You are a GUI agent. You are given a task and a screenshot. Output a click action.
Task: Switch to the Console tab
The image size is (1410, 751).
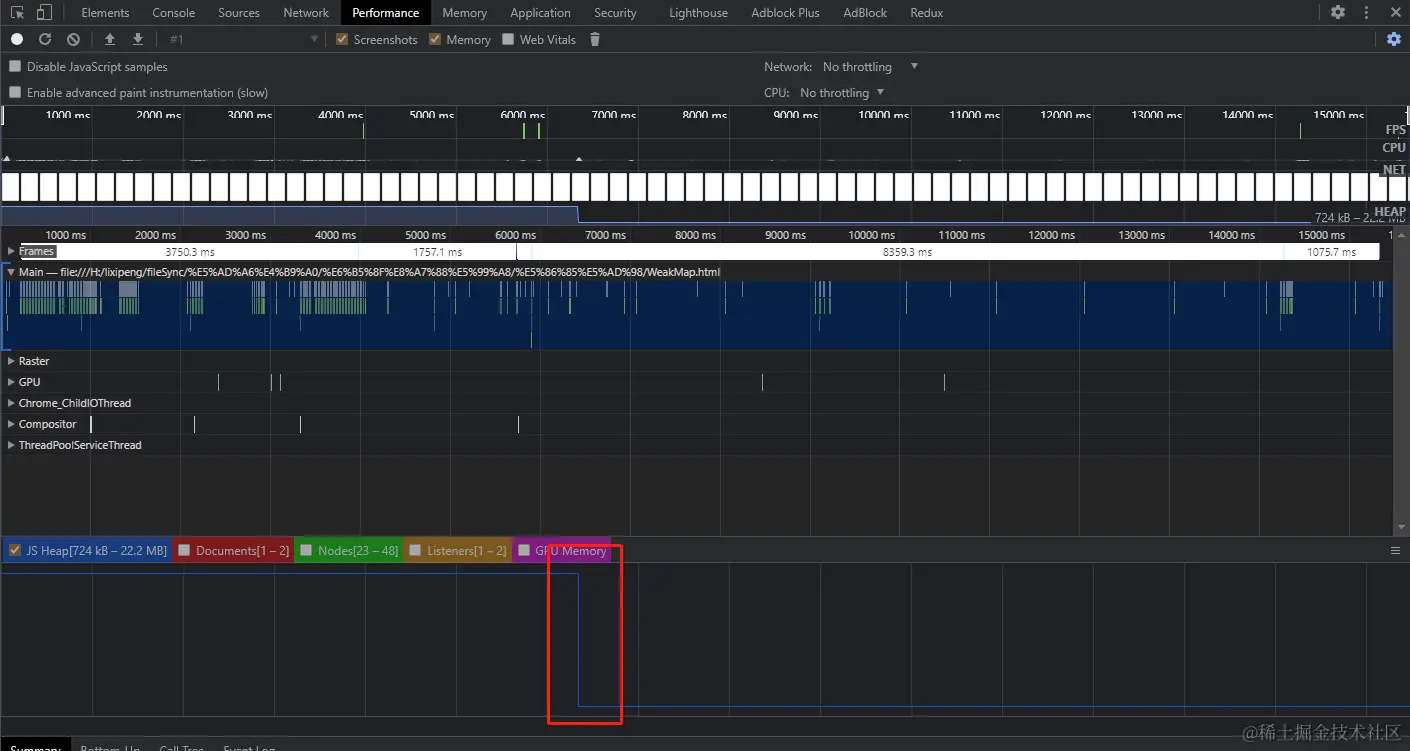click(174, 13)
